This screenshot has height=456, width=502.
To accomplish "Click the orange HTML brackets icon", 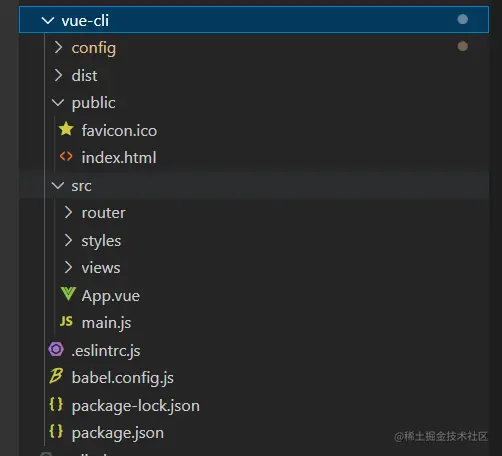I will 66,156.
